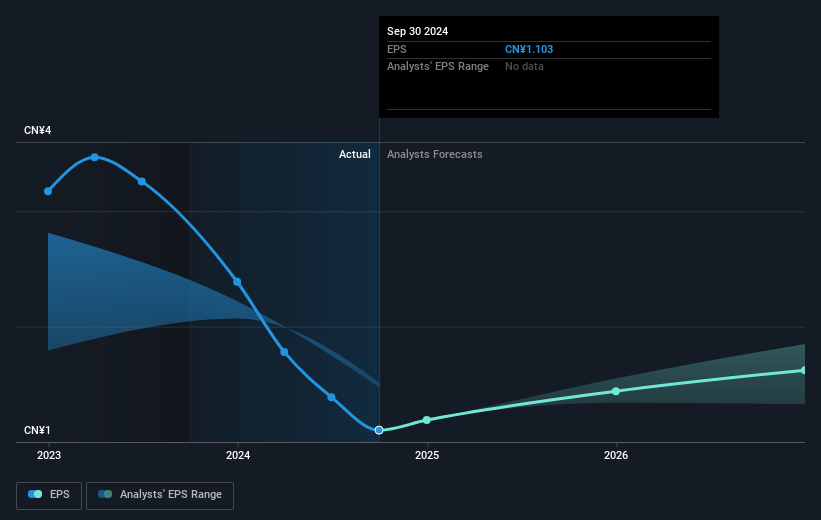Screen dimensions: 821x520
Task: Click the 'Actual' section label
Action: click(354, 154)
